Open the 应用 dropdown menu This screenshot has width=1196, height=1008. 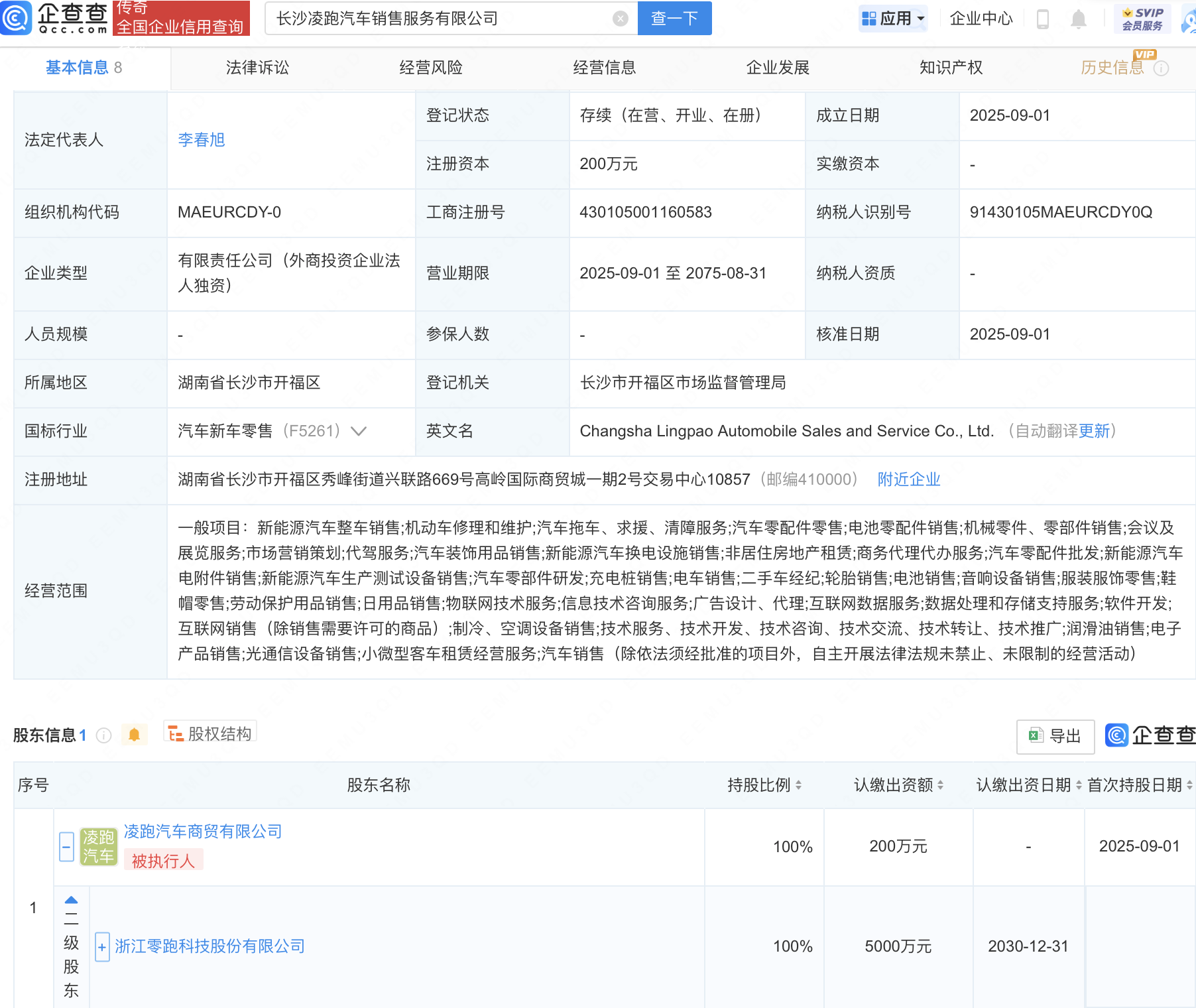pyautogui.click(x=892, y=19)
